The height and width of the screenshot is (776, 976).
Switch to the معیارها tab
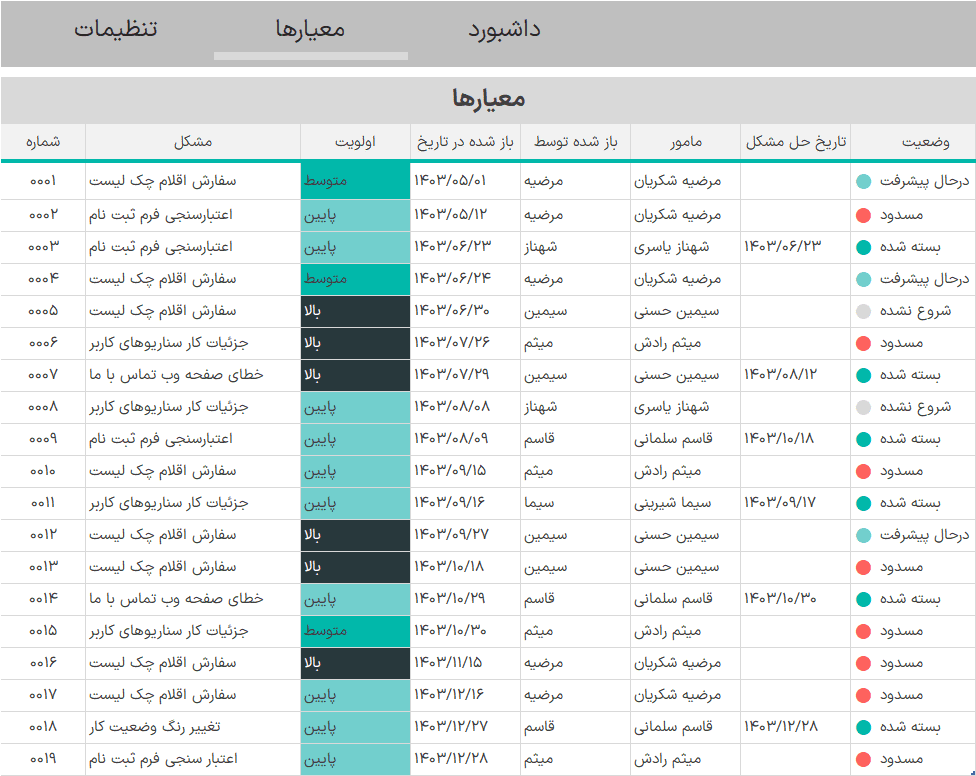pyautogui.click(x=310, y=29)
